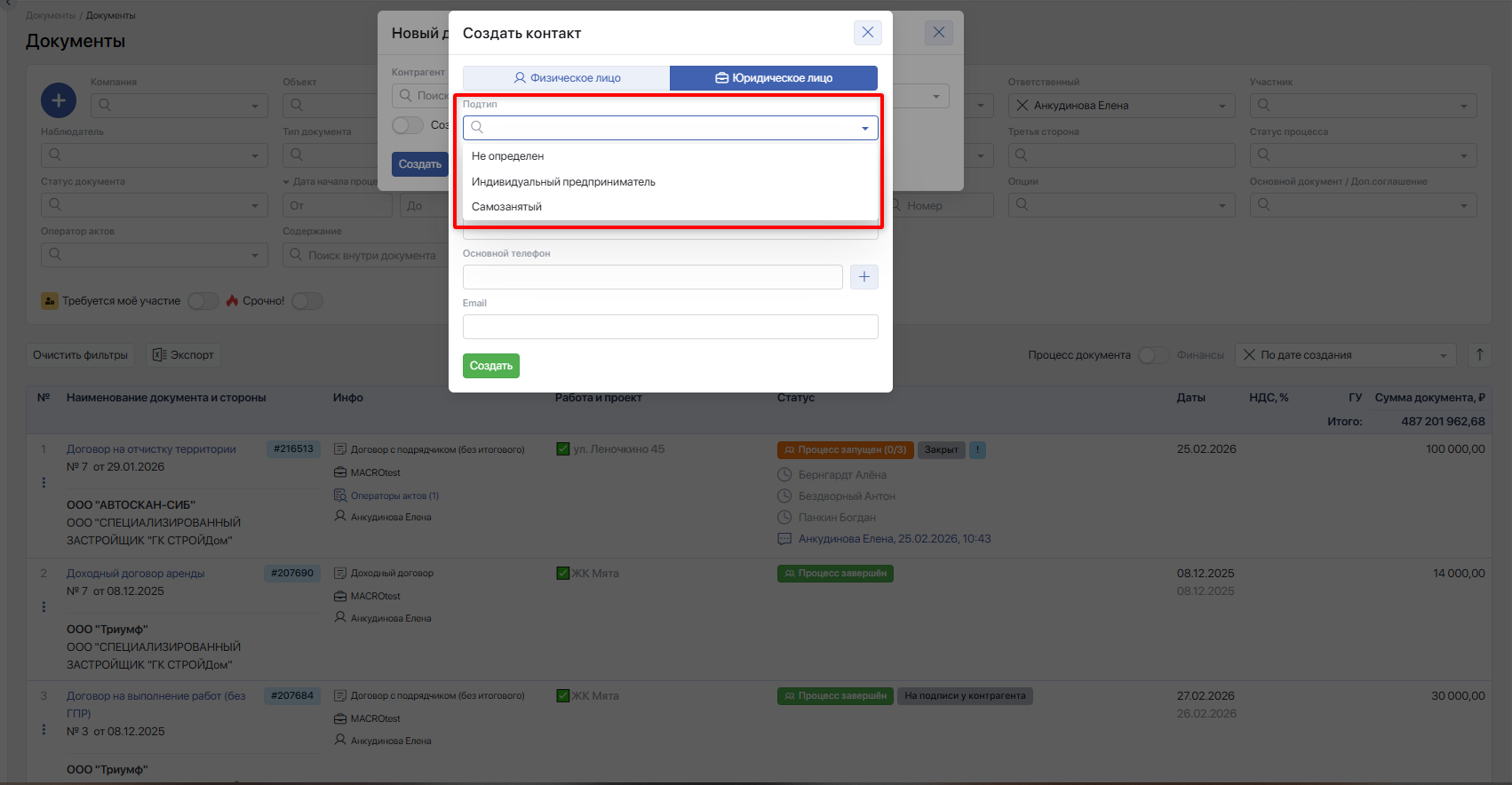
Task: Enable the Срочно! toggle
Action: [306, 301]
